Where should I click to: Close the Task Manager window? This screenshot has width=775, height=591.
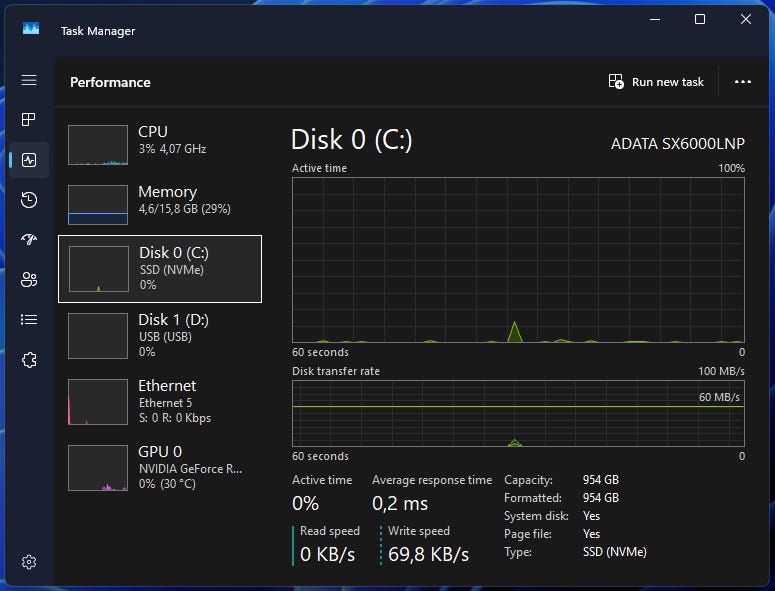click(746, 19)
